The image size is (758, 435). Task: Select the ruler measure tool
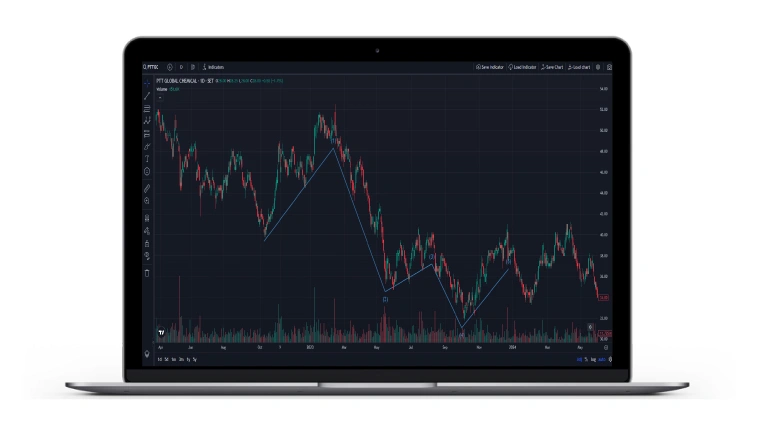(147, 187)
